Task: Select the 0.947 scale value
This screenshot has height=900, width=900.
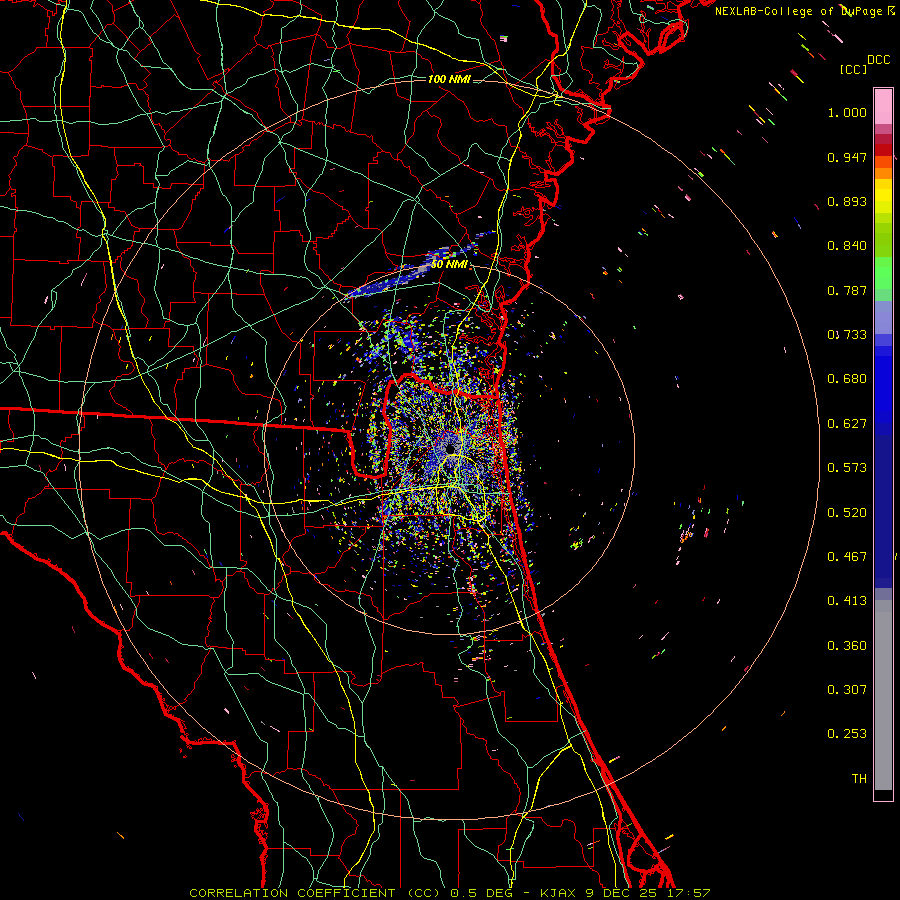Action: 847,157
